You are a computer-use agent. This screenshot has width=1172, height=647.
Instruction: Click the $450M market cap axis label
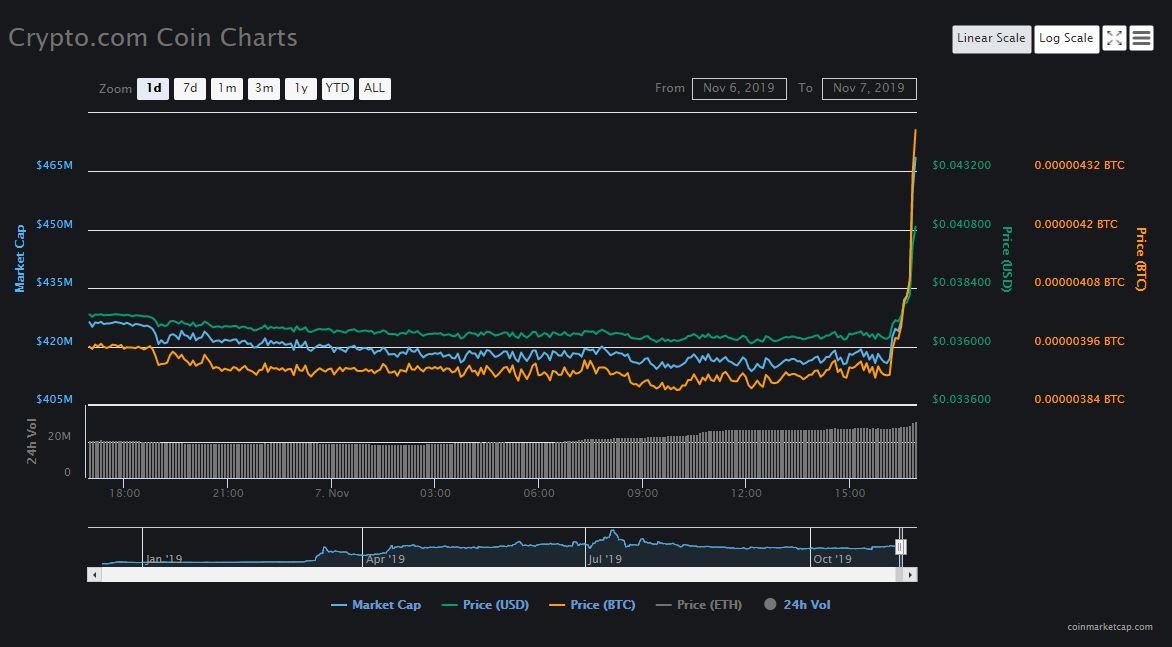click(x=55, y=224)
